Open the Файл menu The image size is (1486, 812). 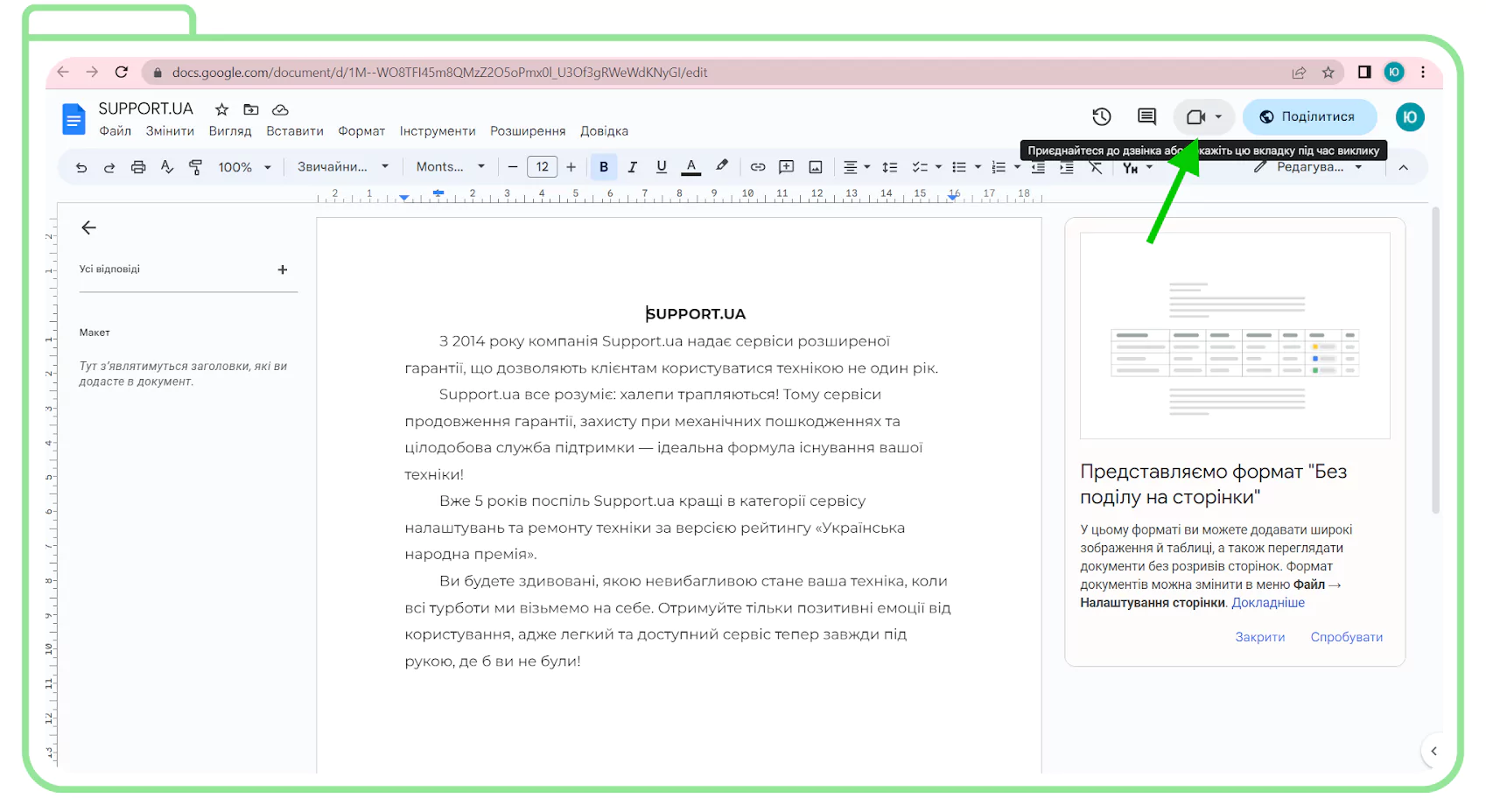pos(115,131)
